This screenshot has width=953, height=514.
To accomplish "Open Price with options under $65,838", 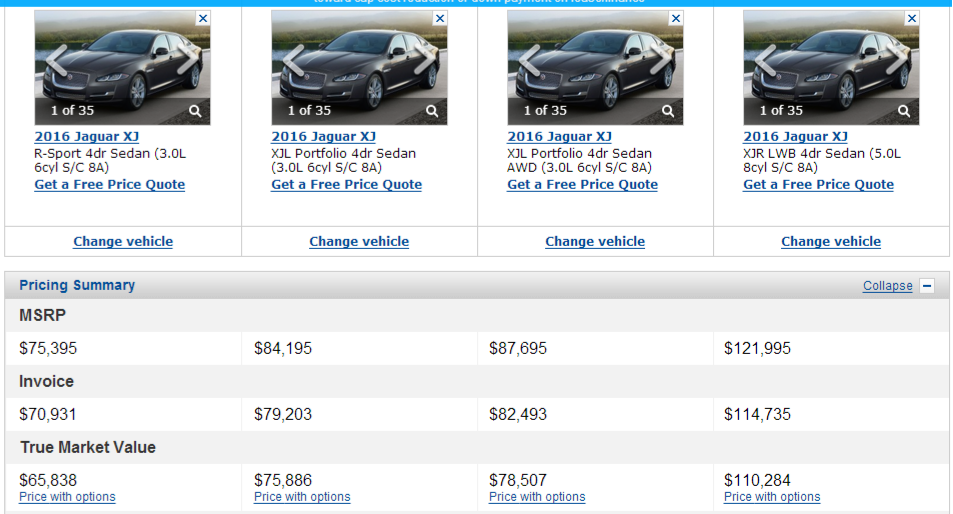I will coord(67,497).
